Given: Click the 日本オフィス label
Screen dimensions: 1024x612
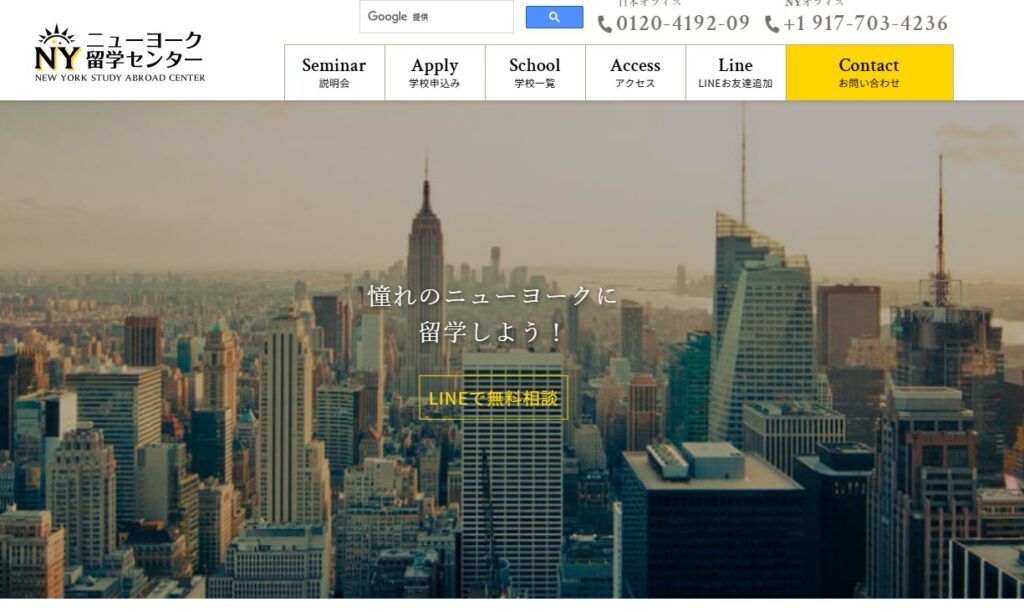Looking at the screenshot, I should 650,3.
